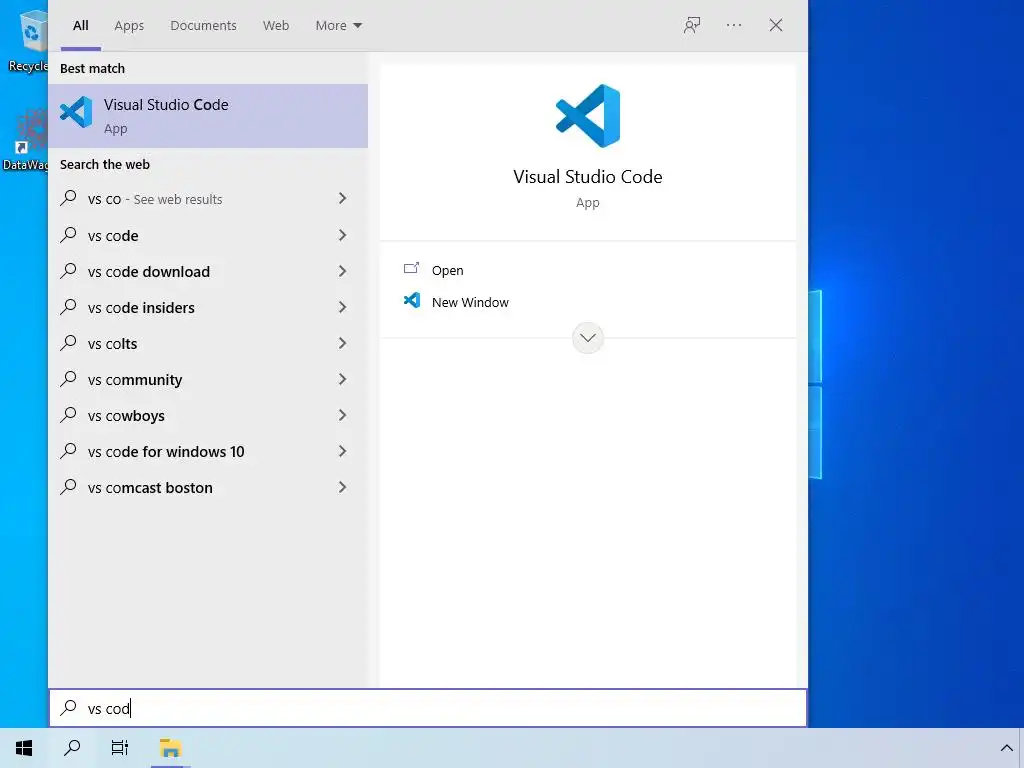Click Open for Visual Studio Code
This screenshot has height=768, width=1024.
click(x=447, y=270)
